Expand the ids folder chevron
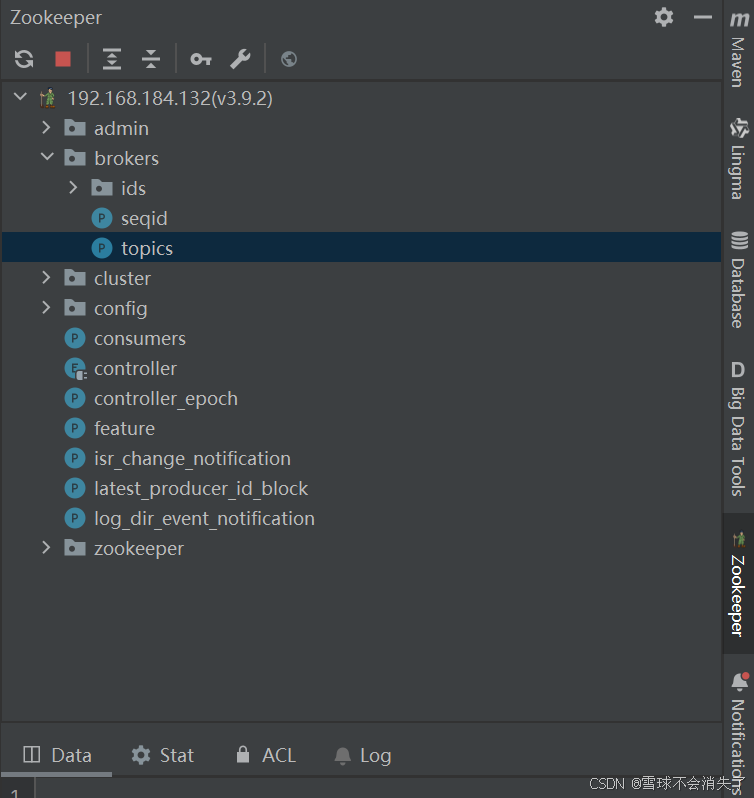Image resolution: width=754 pixels, height=798 pixels. 73,187
